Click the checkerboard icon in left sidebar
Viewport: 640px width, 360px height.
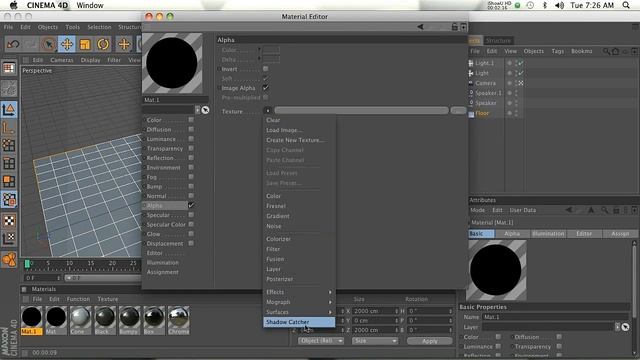(x=9, y=220)
